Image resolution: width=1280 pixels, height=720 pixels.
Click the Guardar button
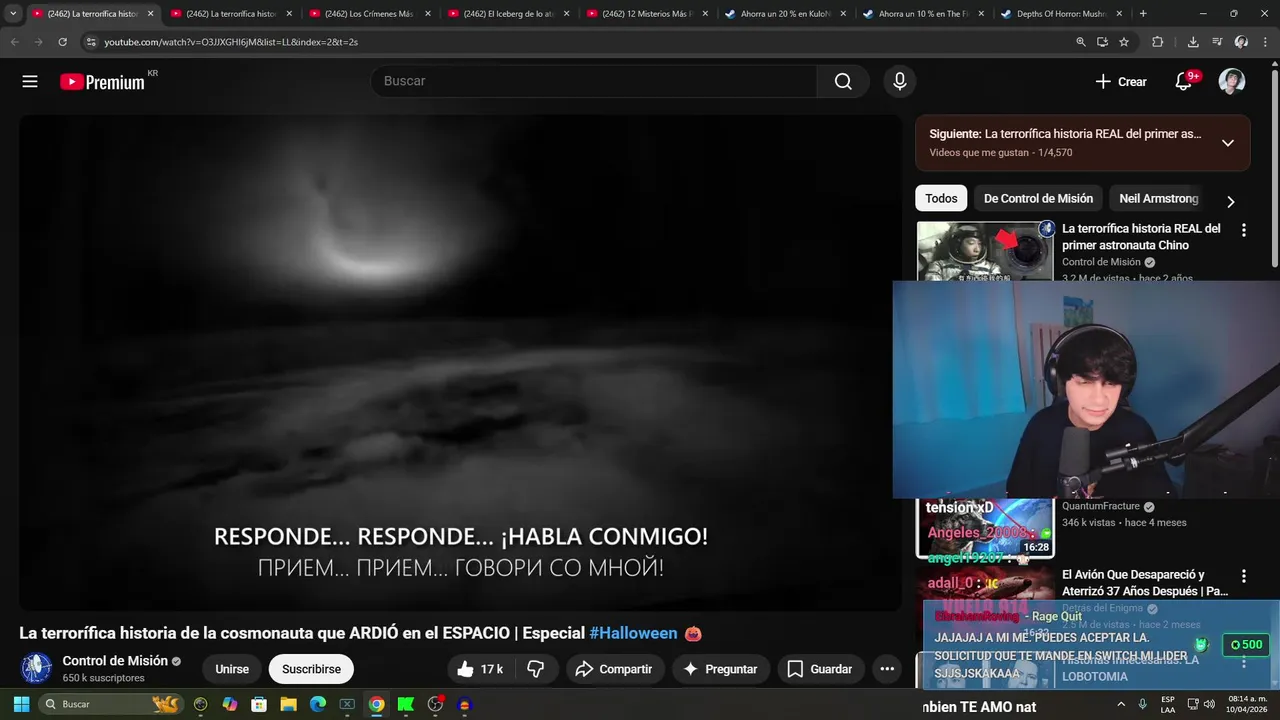[820, 669]
